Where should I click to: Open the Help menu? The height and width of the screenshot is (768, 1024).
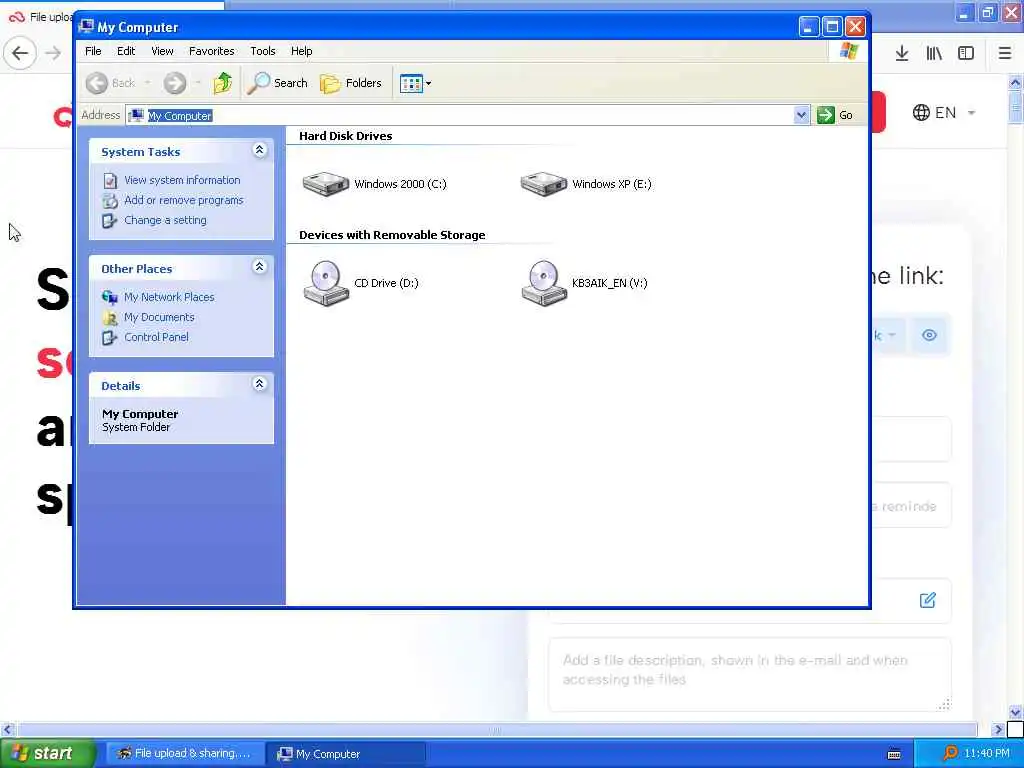click(x=302, y=51)
